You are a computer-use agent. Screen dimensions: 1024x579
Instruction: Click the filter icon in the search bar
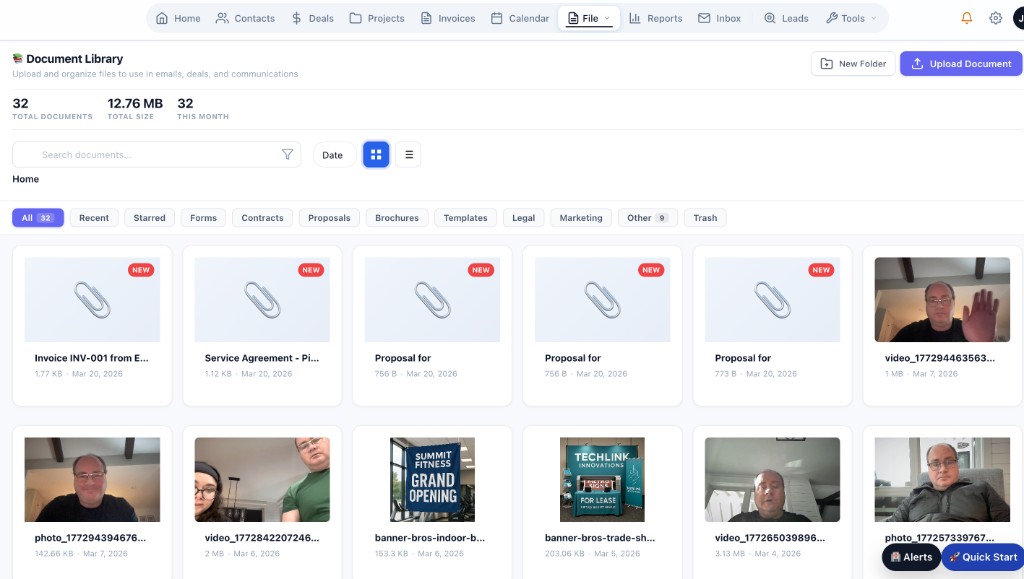(x=288, y=154)
